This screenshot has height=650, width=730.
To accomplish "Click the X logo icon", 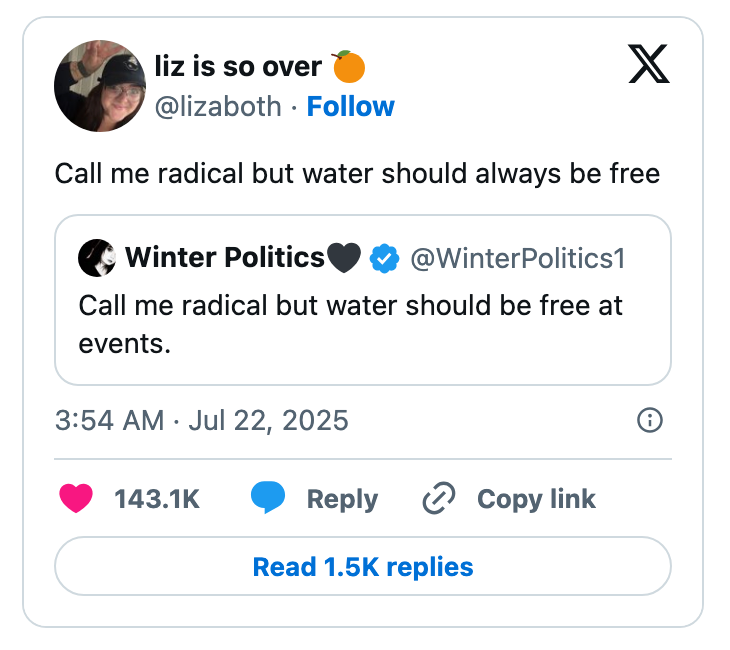I will (x=649, y=64).
